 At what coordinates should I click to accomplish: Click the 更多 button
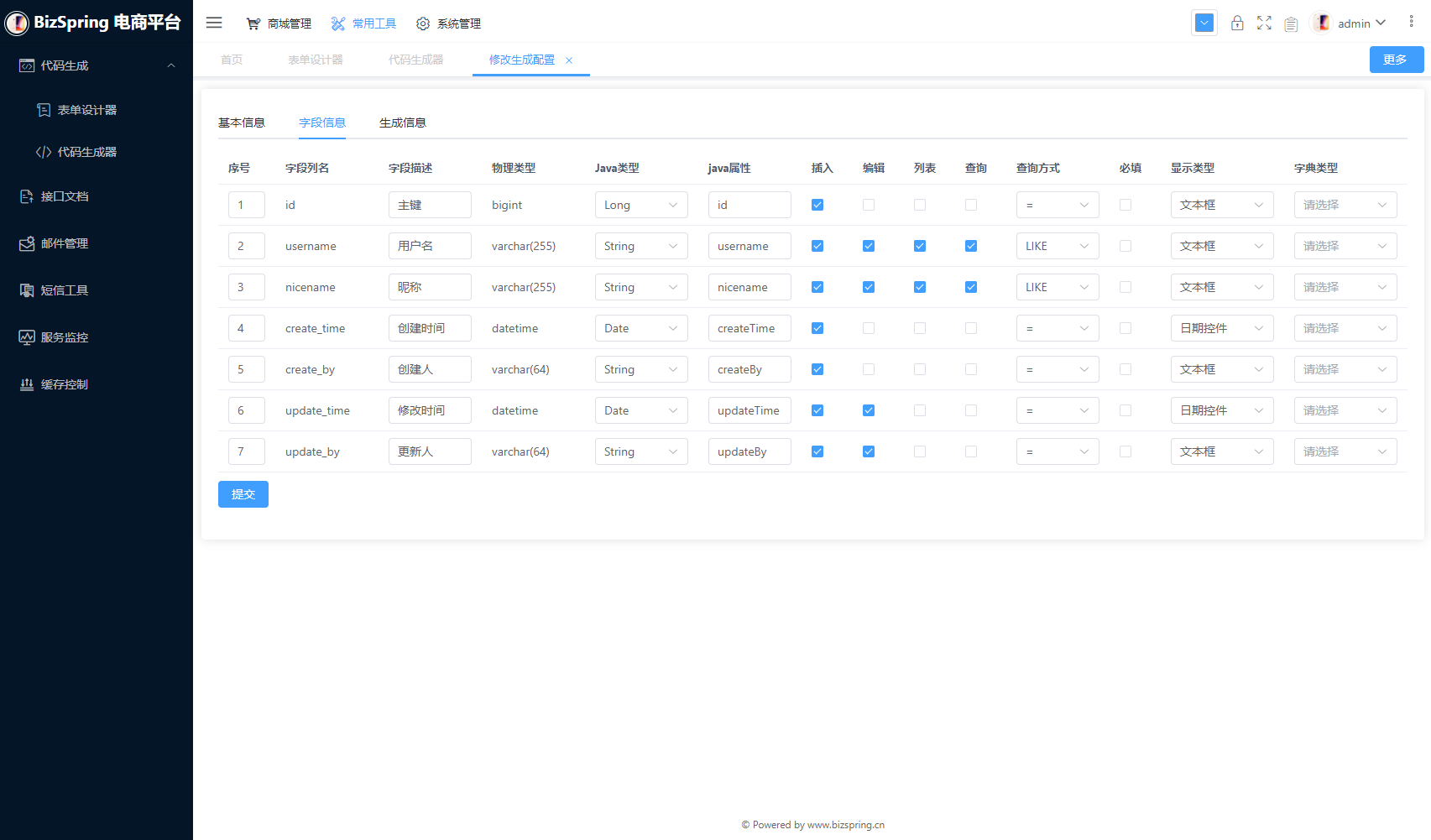[1397, 60]
